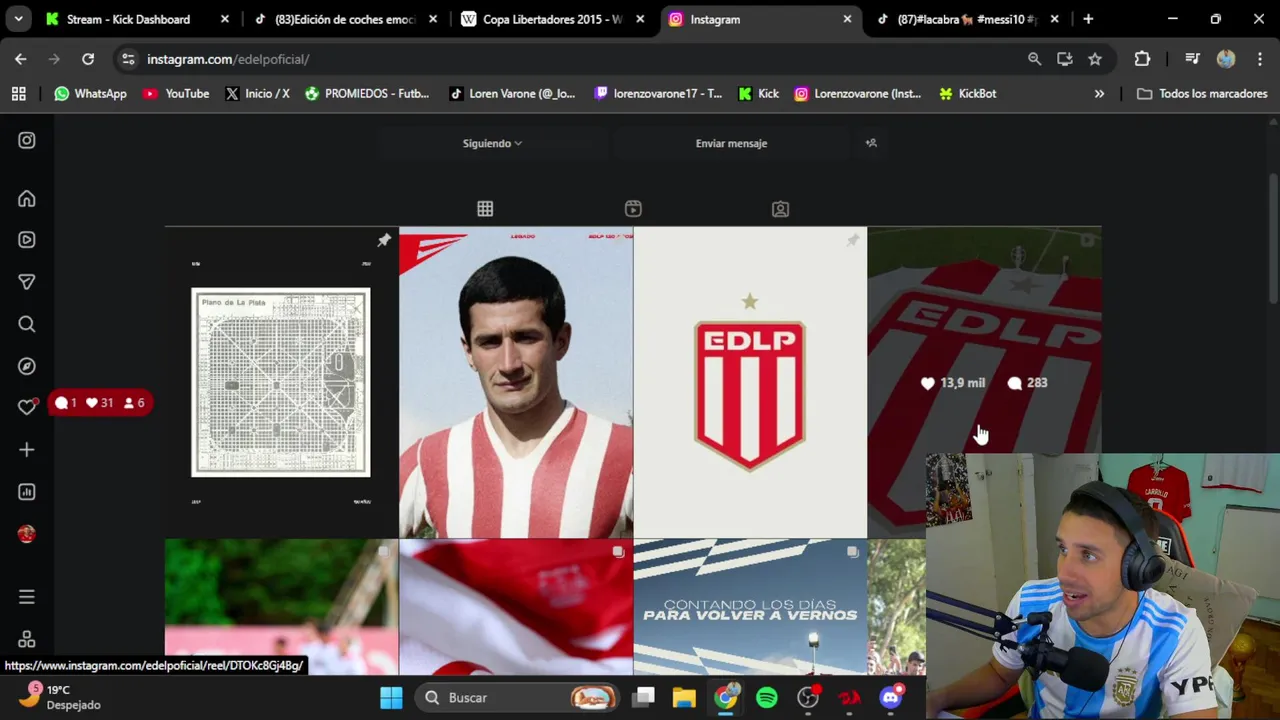This screenshot has height=720, width=1280.
Task: Switch to the reels profile tab
Action: click(x=633, y=209)
